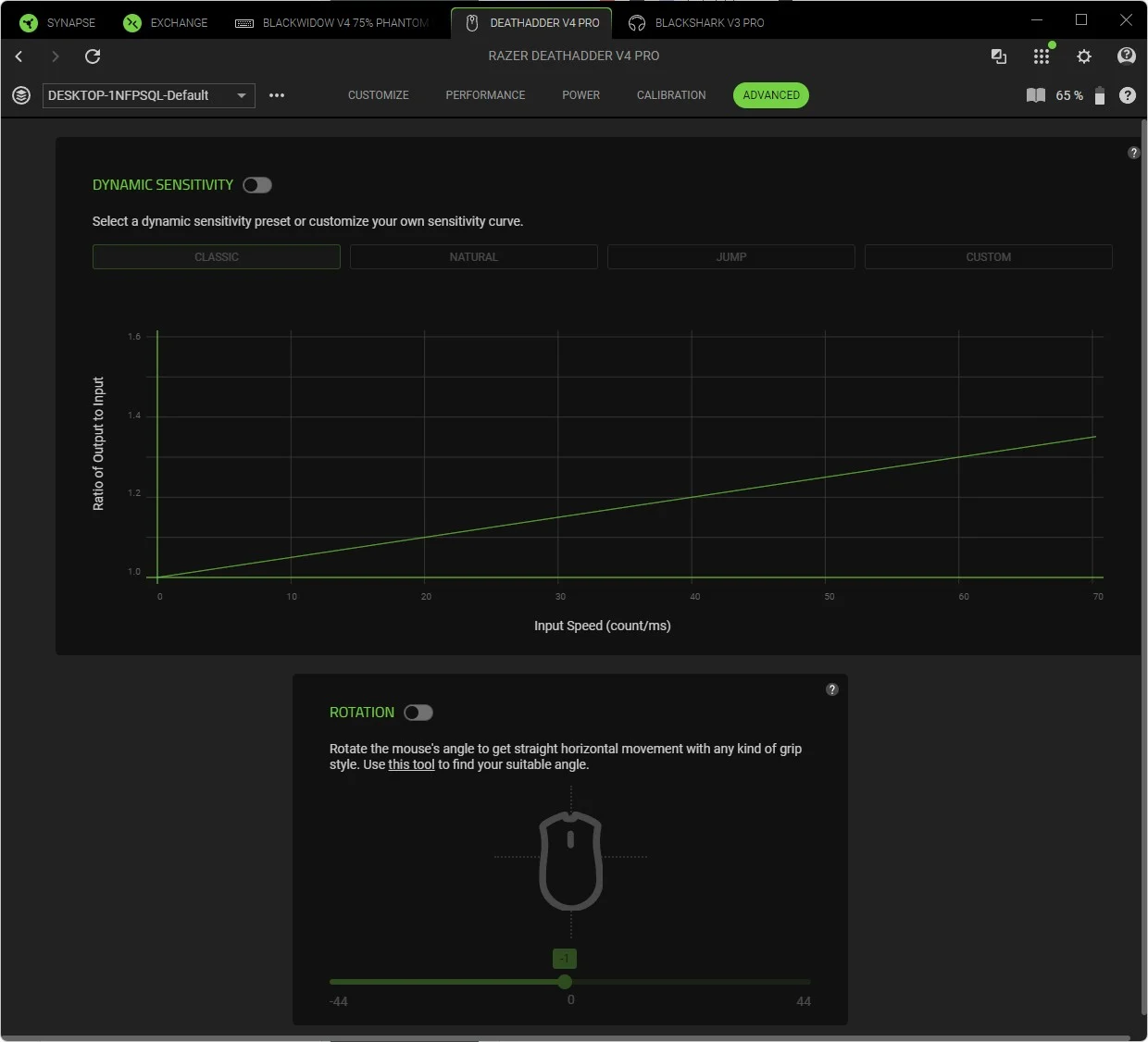
Task: Click the profile layers icon beside the profile box
Action: (x=21, y=95)
